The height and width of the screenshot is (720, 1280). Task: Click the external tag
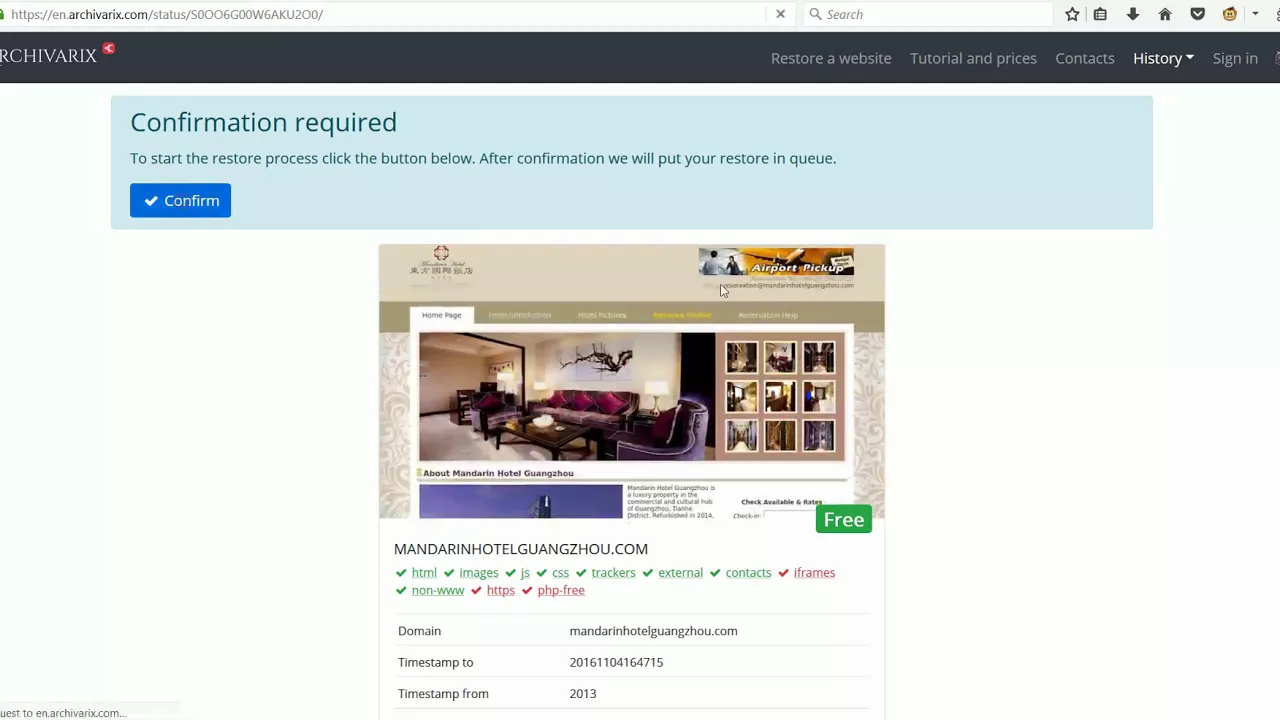coord(680,573)
